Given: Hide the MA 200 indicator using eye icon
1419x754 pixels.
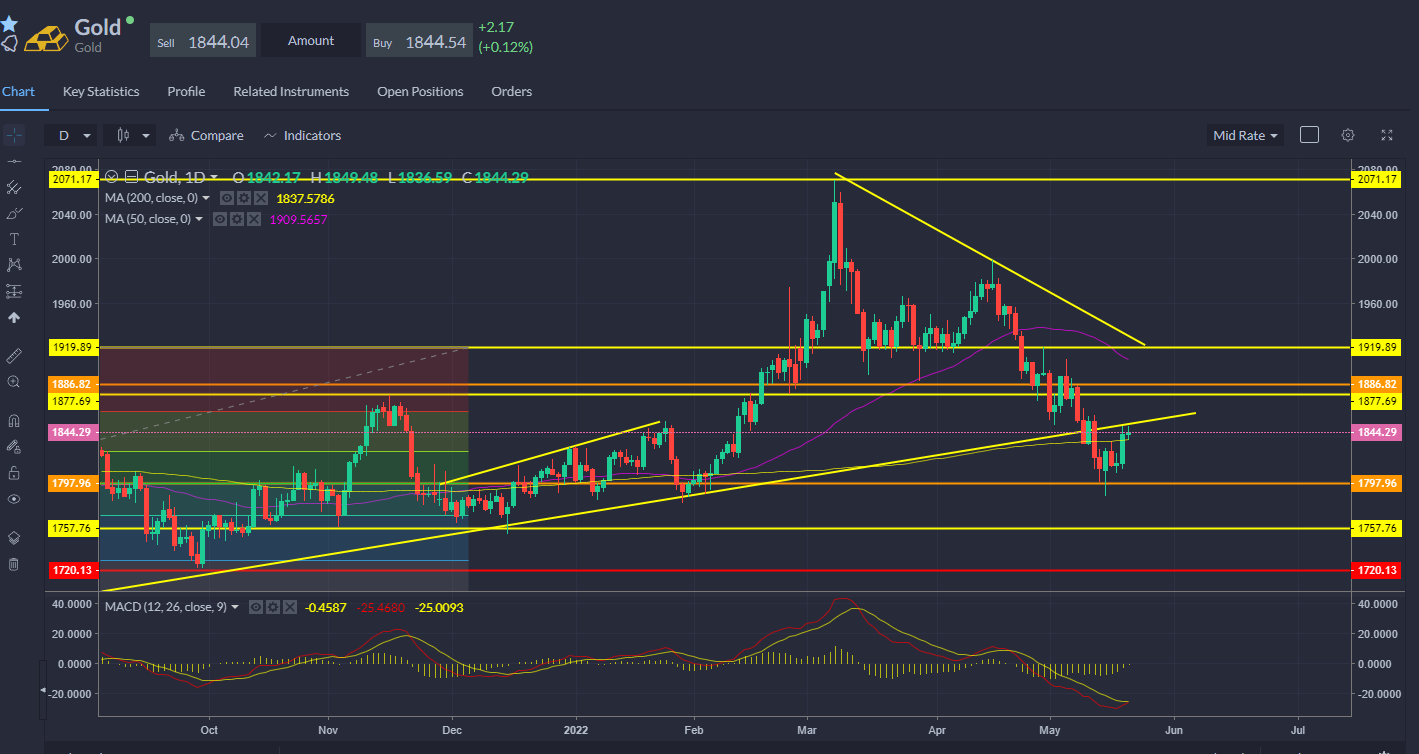Looking at the screenshot, I should tap(227, 198).
